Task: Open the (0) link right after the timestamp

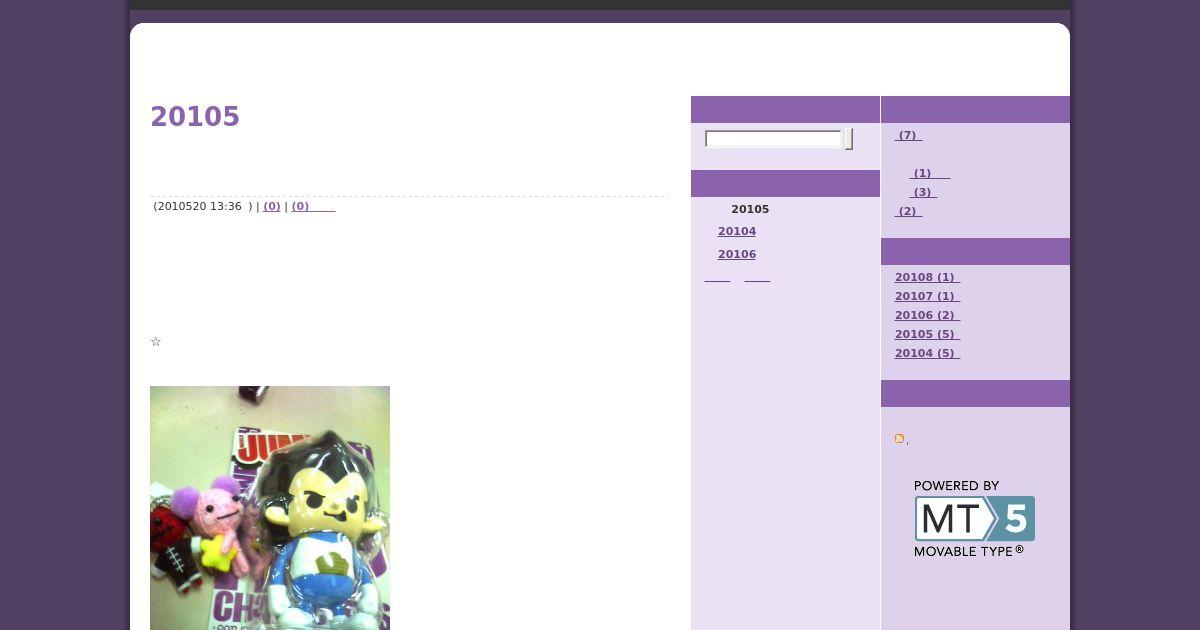Action: tap(272, 206)
